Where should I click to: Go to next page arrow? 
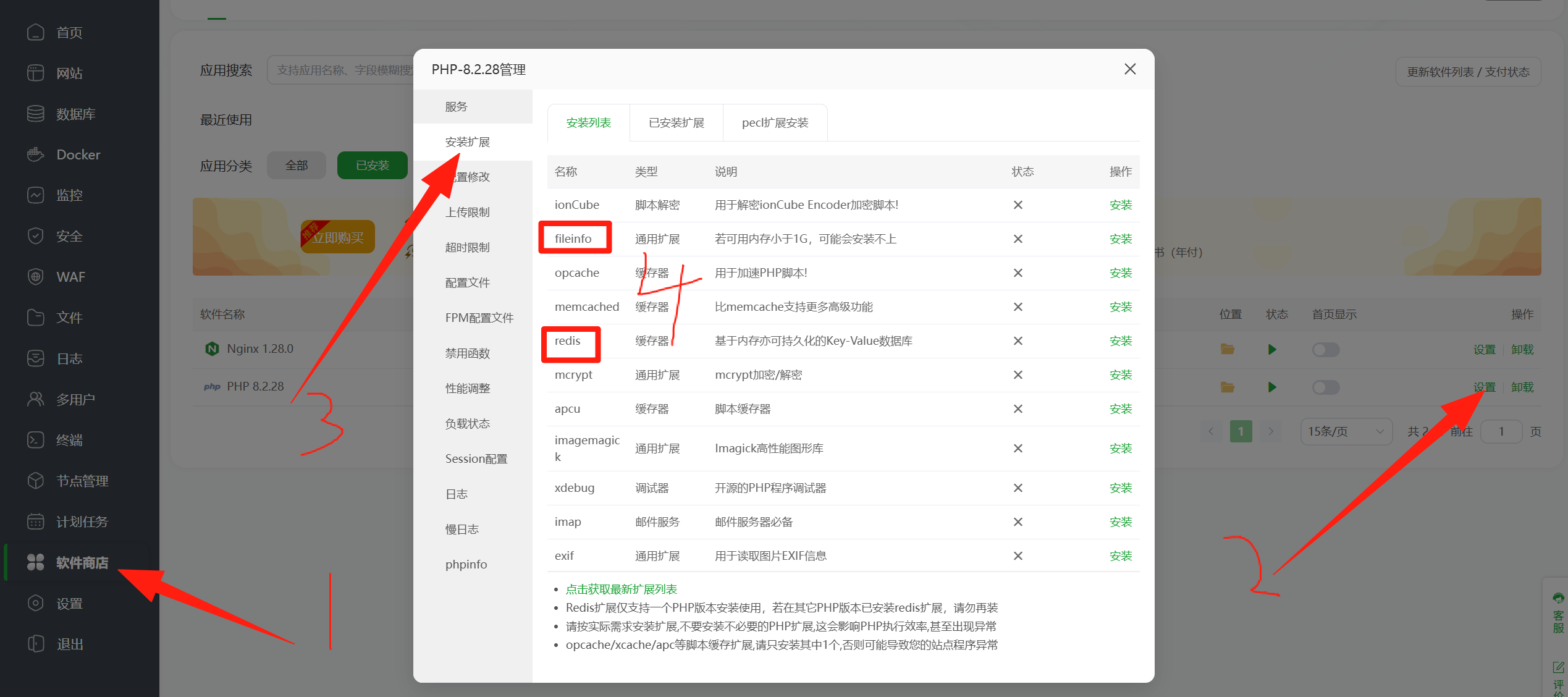tap(1271, 431)
